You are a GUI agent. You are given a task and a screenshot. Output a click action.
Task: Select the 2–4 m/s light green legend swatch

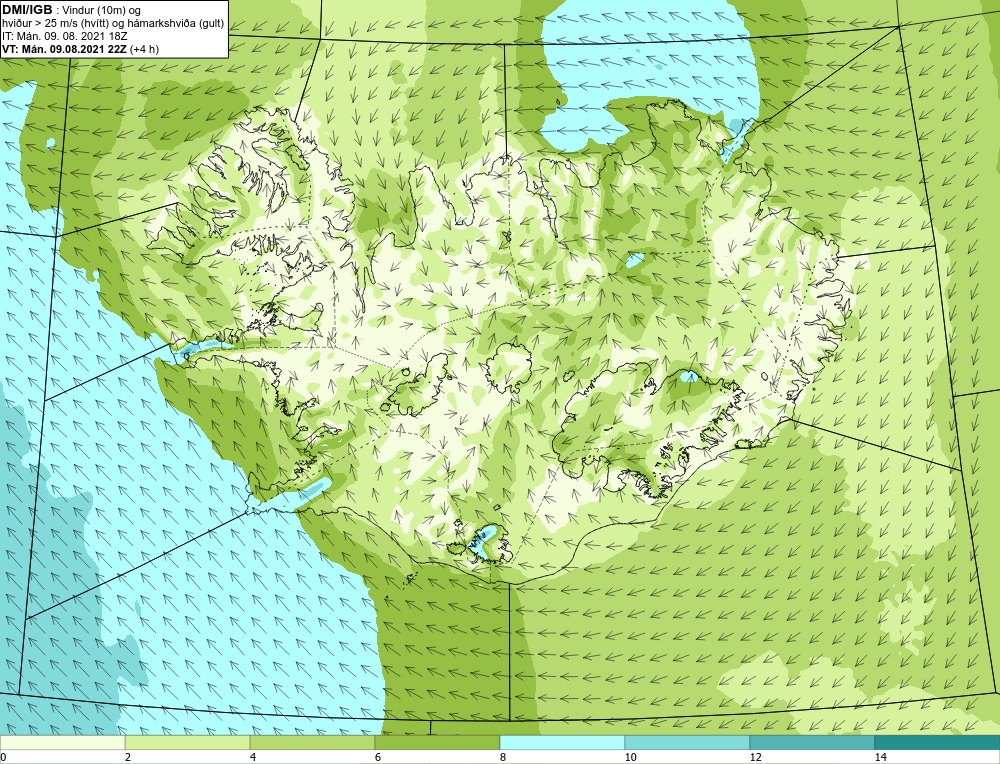[188, 742]
